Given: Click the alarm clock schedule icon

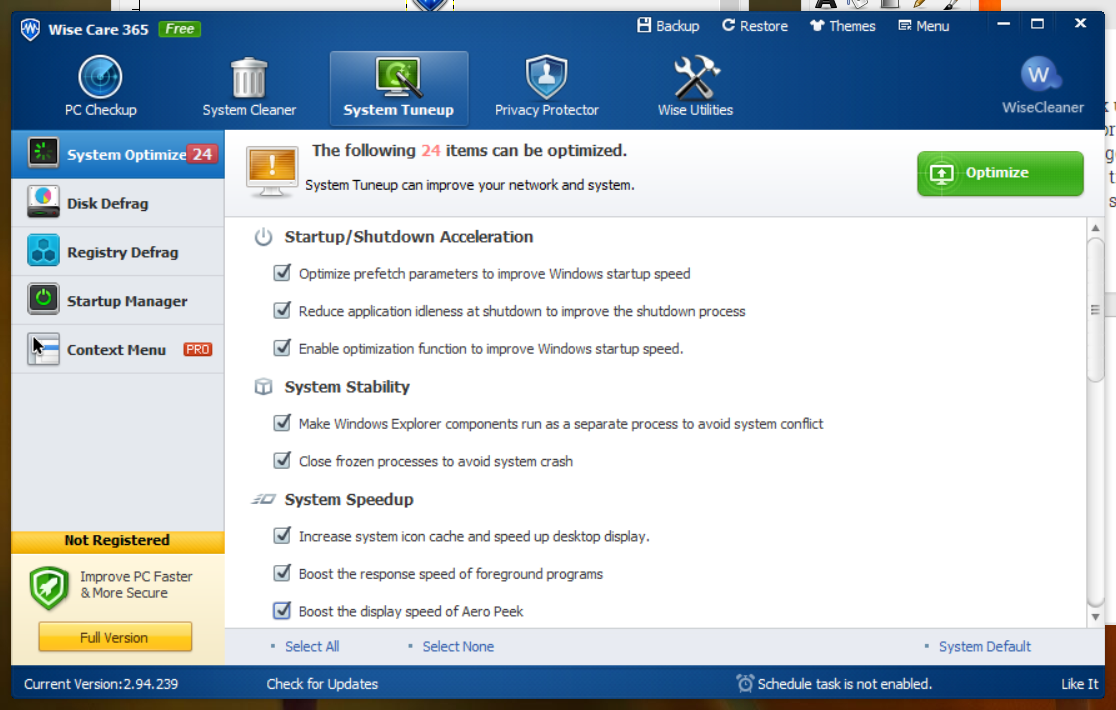Looking at the screenshot, I should (x=744, y=684).
